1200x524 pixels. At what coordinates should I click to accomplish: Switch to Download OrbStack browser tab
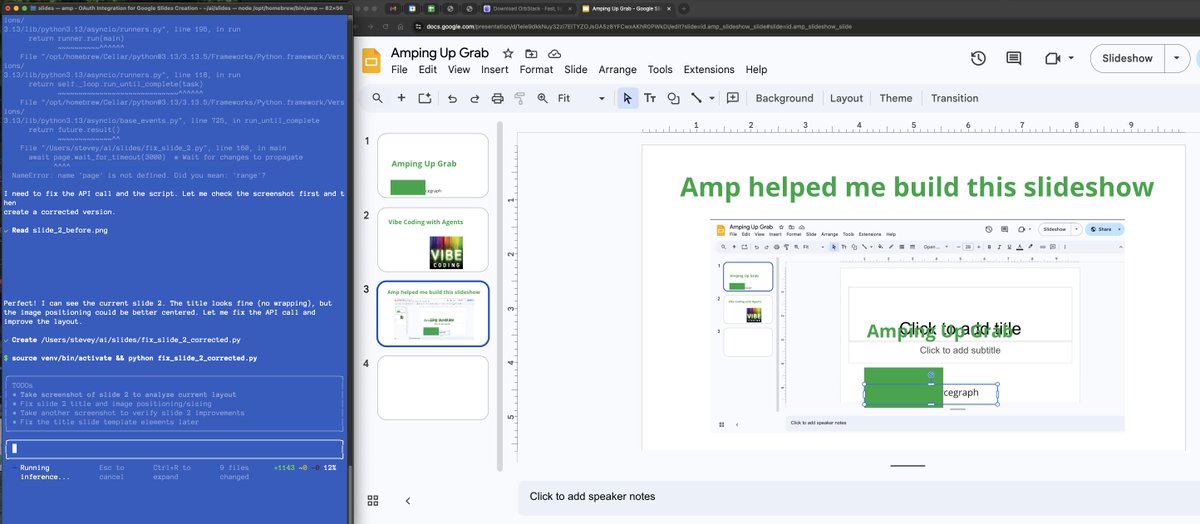point(524,8)
